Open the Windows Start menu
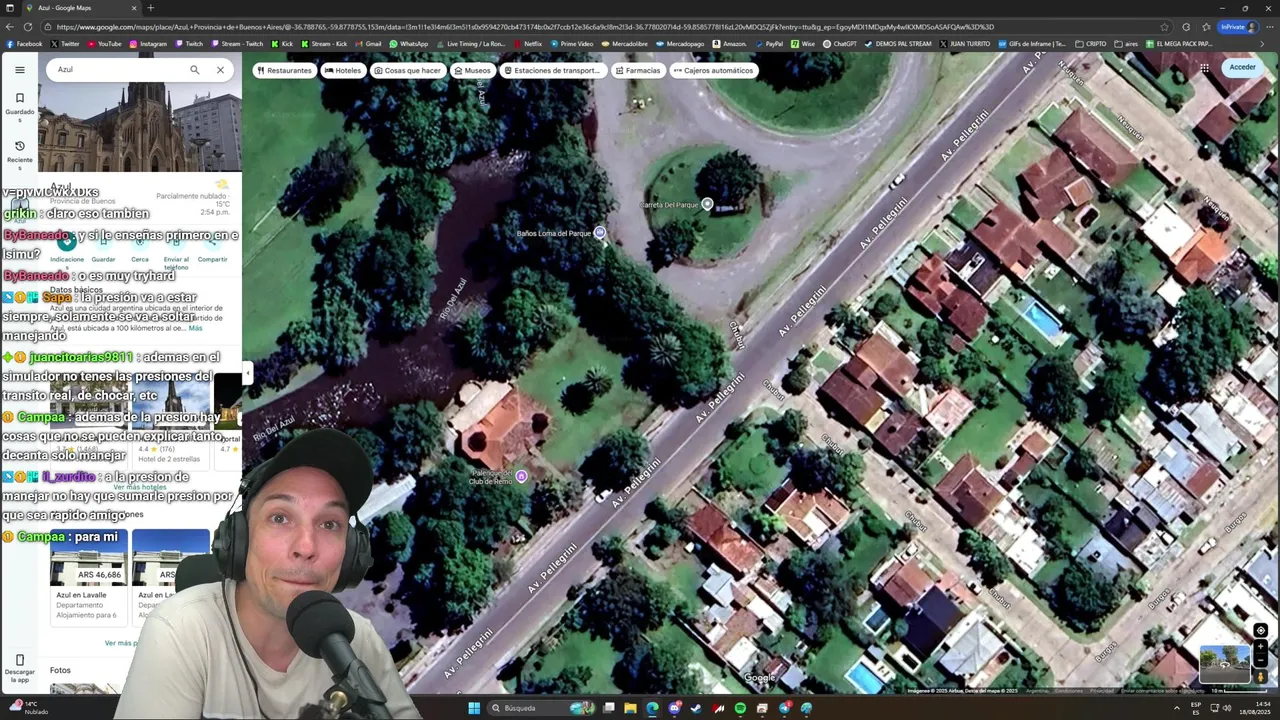Image resolution: width=1280 pixels, height=720 pixels. 474,708
